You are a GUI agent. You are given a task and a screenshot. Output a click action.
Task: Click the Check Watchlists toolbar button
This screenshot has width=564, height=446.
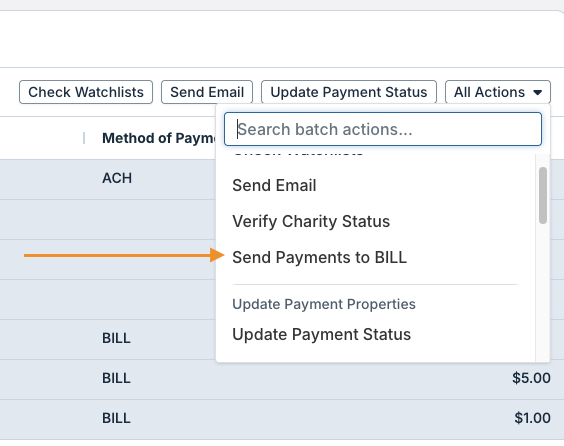click(86, 92)
